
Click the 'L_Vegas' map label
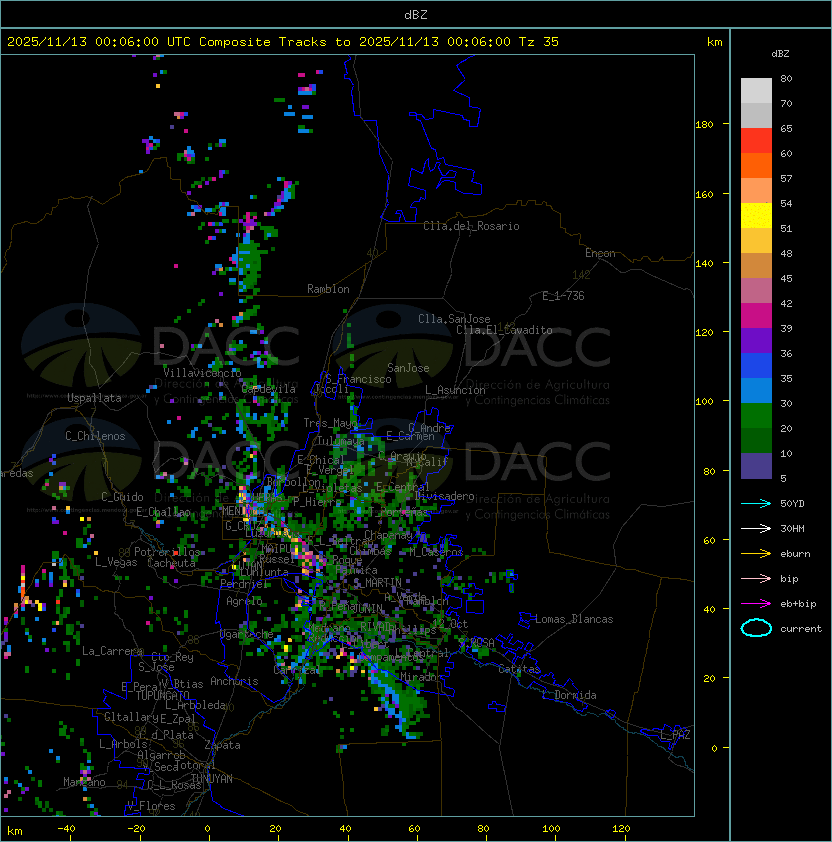click(x=116, y=562)
